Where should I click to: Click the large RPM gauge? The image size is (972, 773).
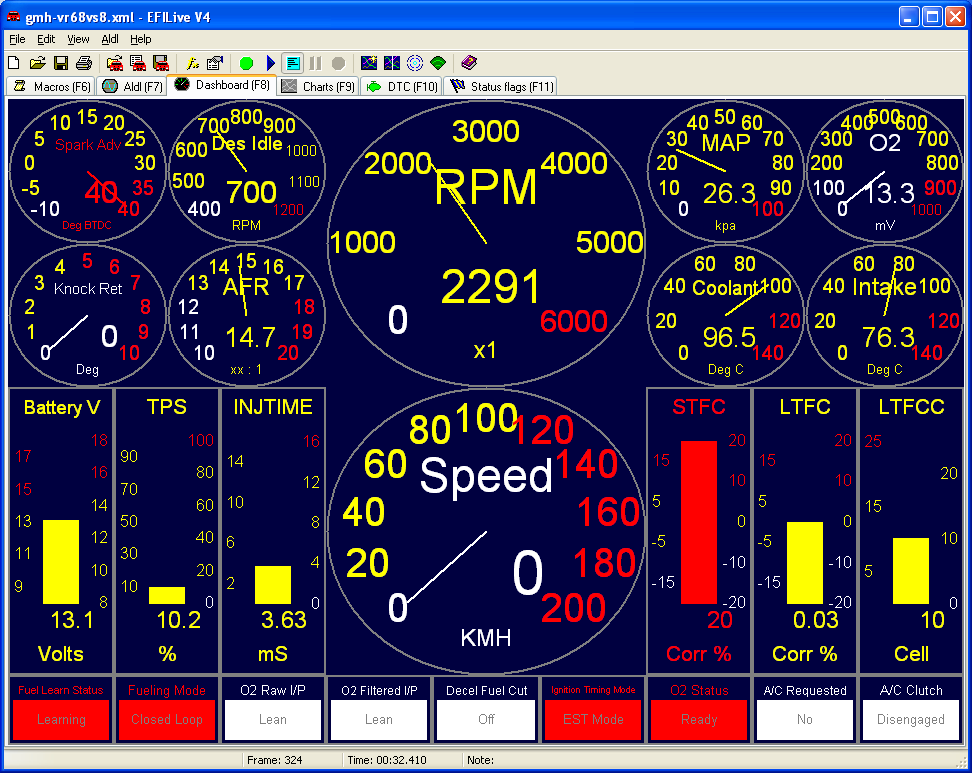486,240
